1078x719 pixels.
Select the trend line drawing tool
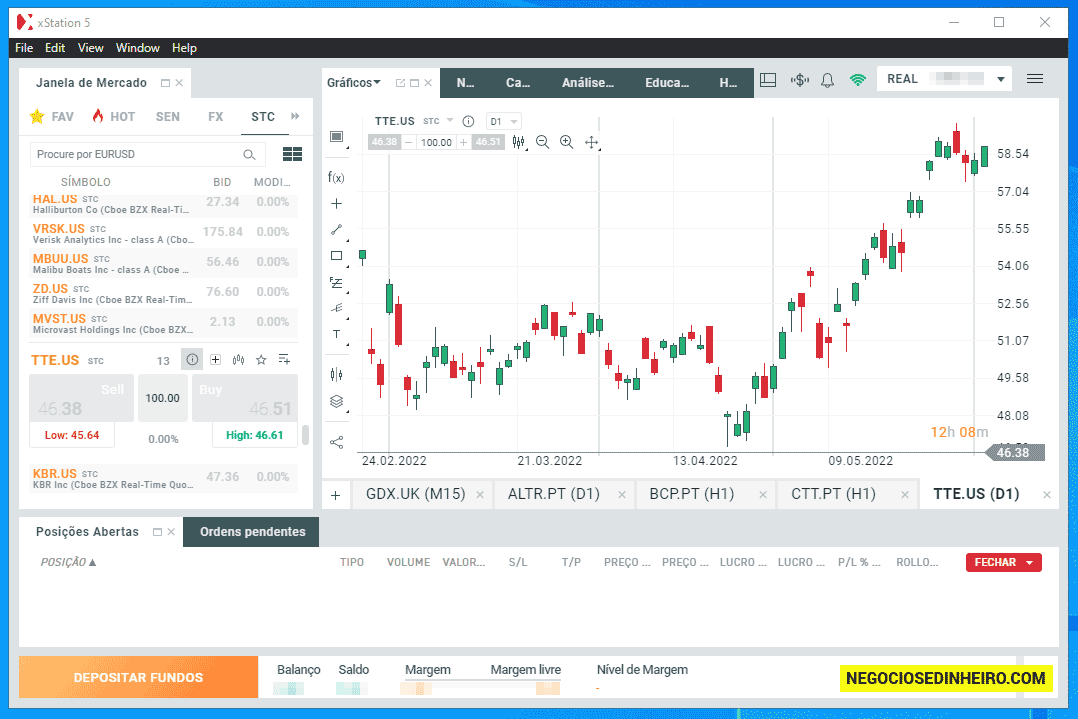(336, 230)
